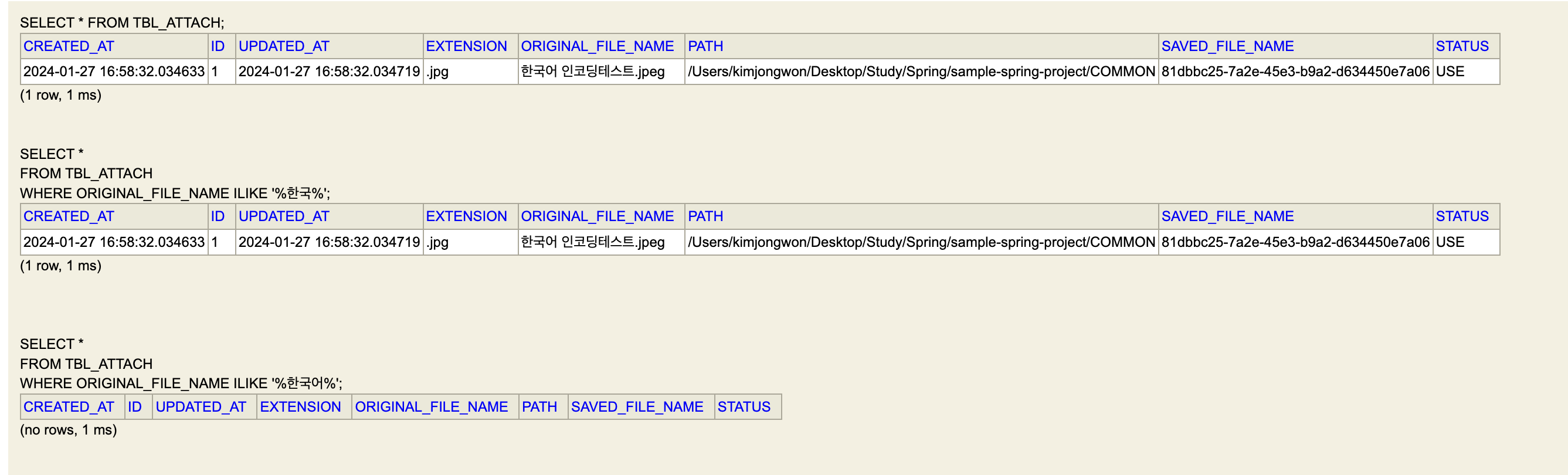Select UPDATED_AT value cell in the '%한국%' result
This screenshot has width=1568, height=475.
click(x=330, y=242)
